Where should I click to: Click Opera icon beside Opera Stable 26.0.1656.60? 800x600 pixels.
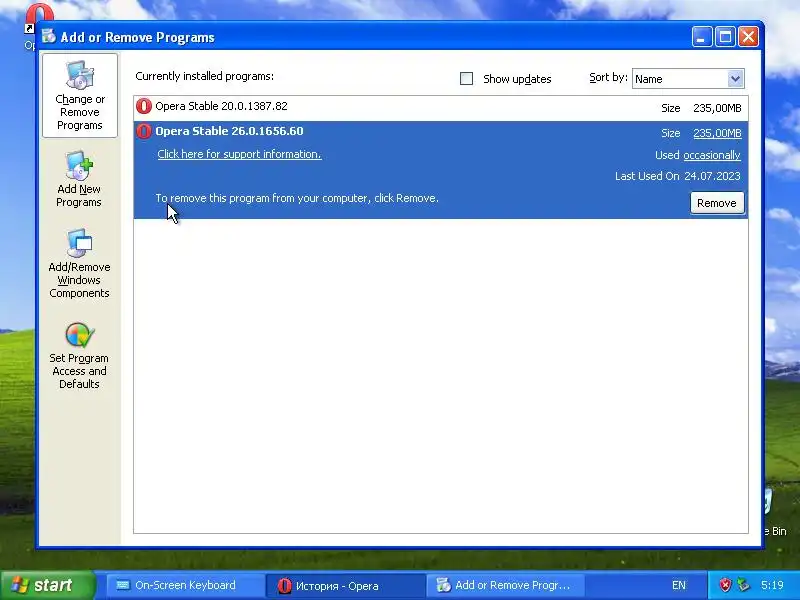(144, 131)
